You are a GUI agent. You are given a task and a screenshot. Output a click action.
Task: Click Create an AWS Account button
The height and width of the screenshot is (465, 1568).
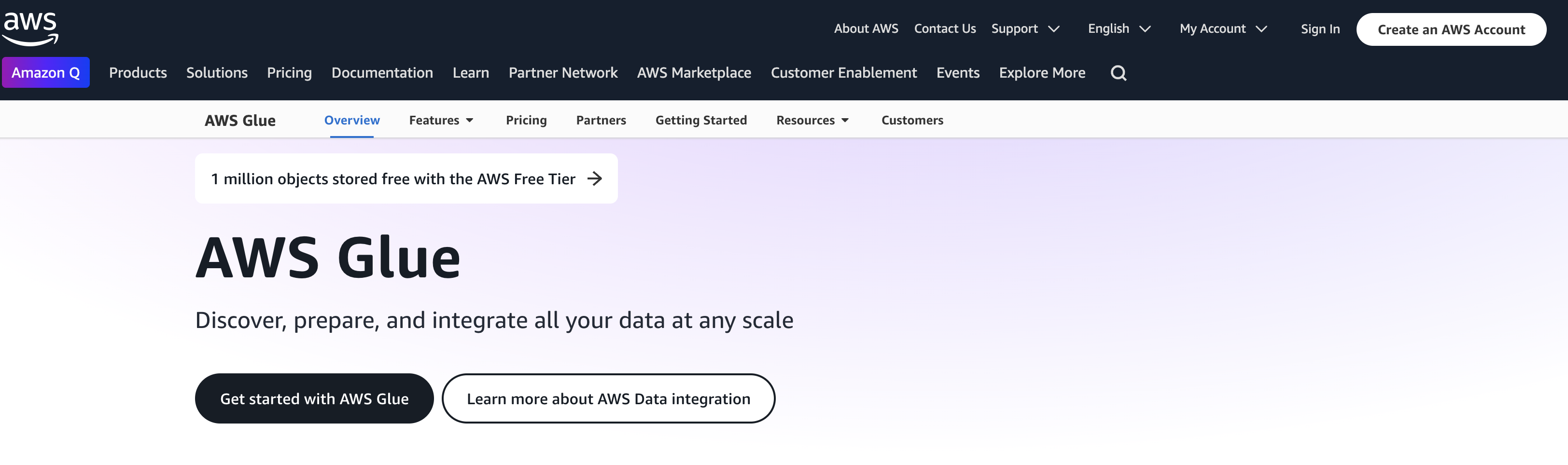point(1451,29)
